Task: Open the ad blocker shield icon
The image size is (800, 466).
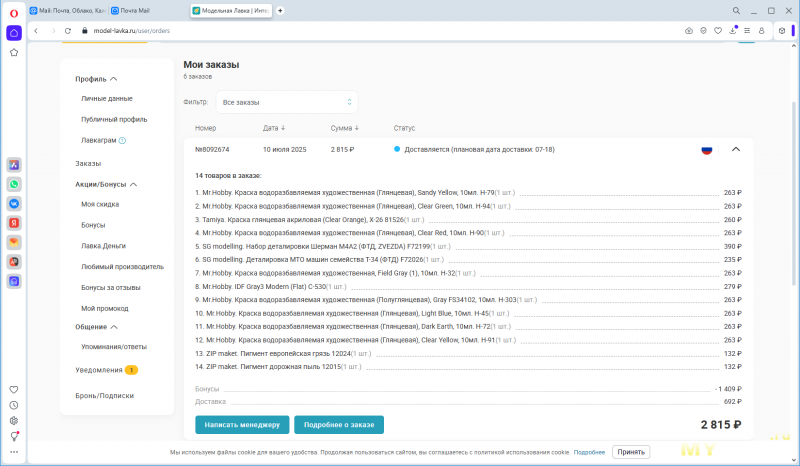Action: click(x=703, y=31)
